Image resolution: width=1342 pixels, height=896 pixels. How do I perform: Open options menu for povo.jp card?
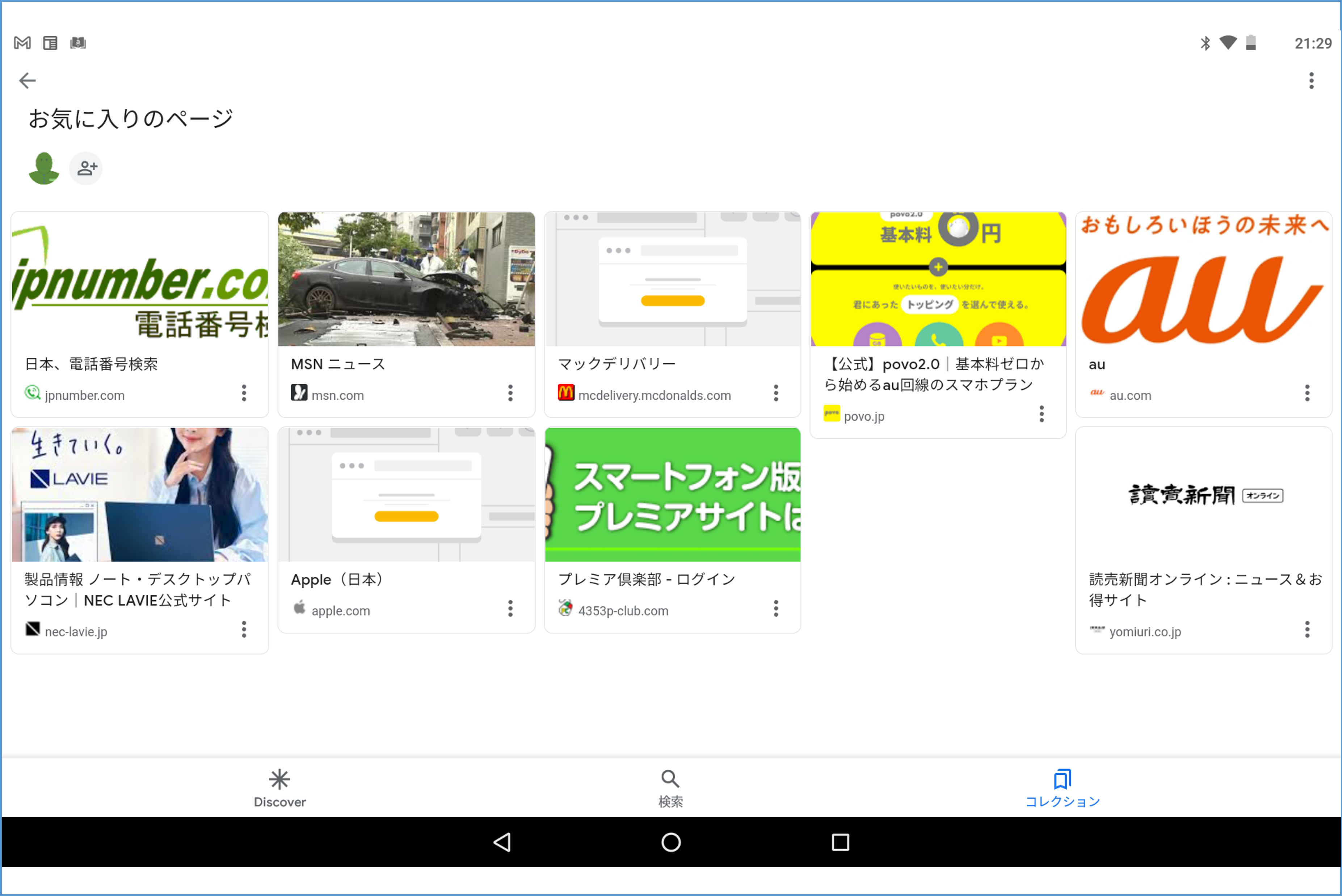1042,414
